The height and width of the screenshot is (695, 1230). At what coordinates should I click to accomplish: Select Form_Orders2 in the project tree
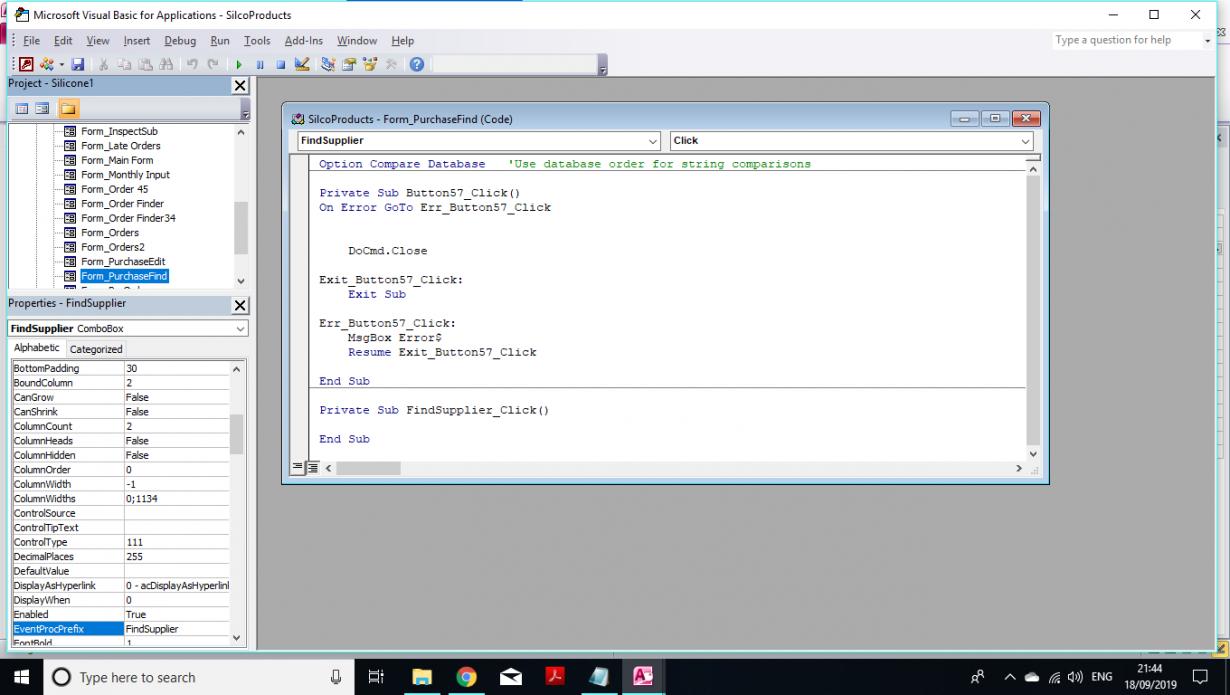tap(112, 247)
